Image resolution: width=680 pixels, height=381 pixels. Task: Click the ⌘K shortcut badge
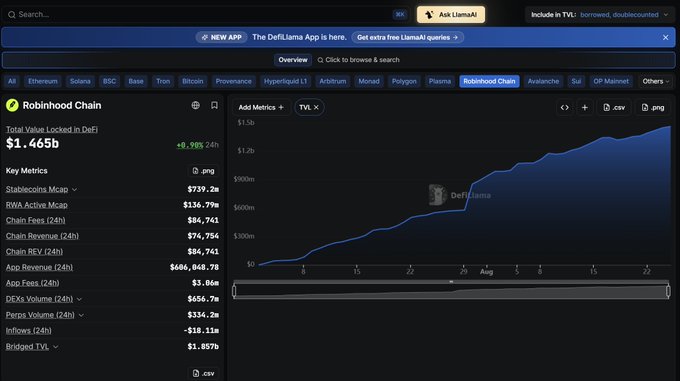point(400,14)
